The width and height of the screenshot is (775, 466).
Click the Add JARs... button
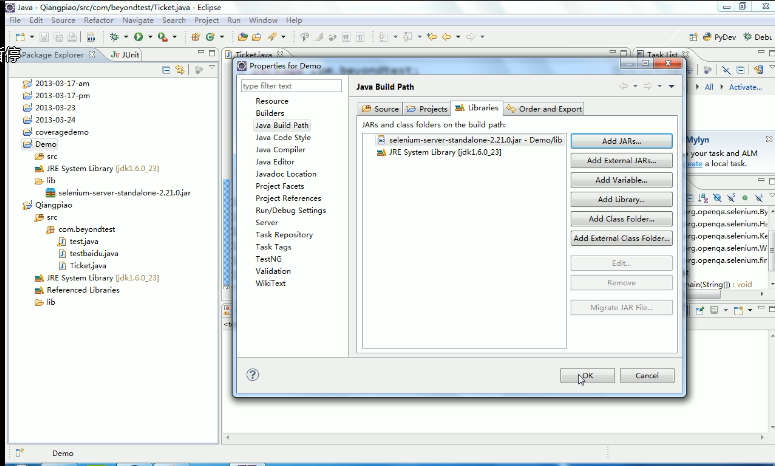pos(621,141)
